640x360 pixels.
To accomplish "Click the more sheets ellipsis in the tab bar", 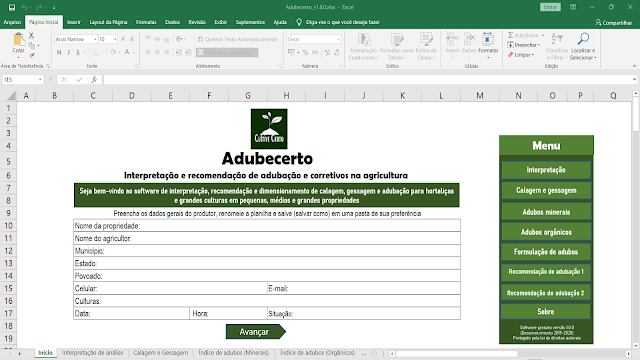I will point(364,353).
